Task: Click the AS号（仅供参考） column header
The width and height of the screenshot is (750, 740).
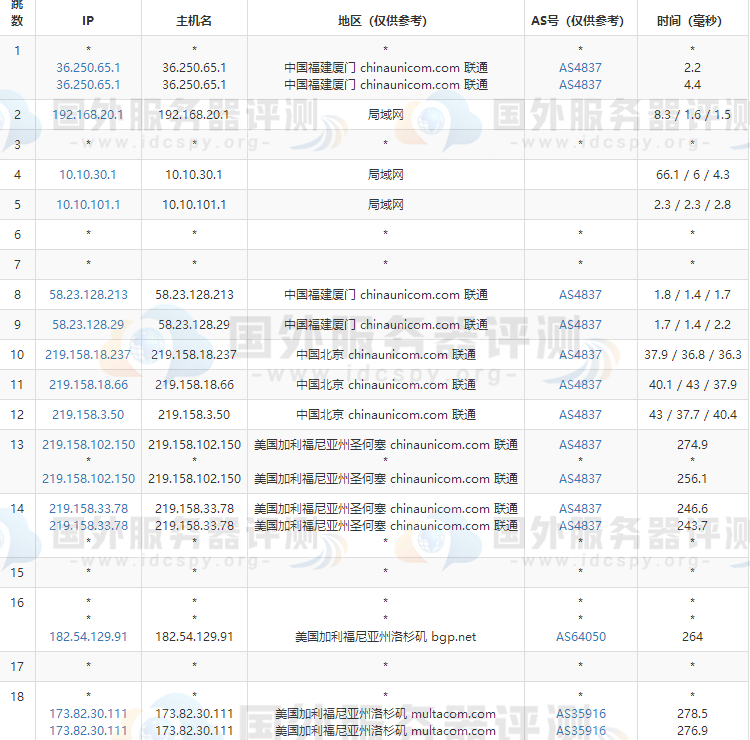Action: point(580,21)
